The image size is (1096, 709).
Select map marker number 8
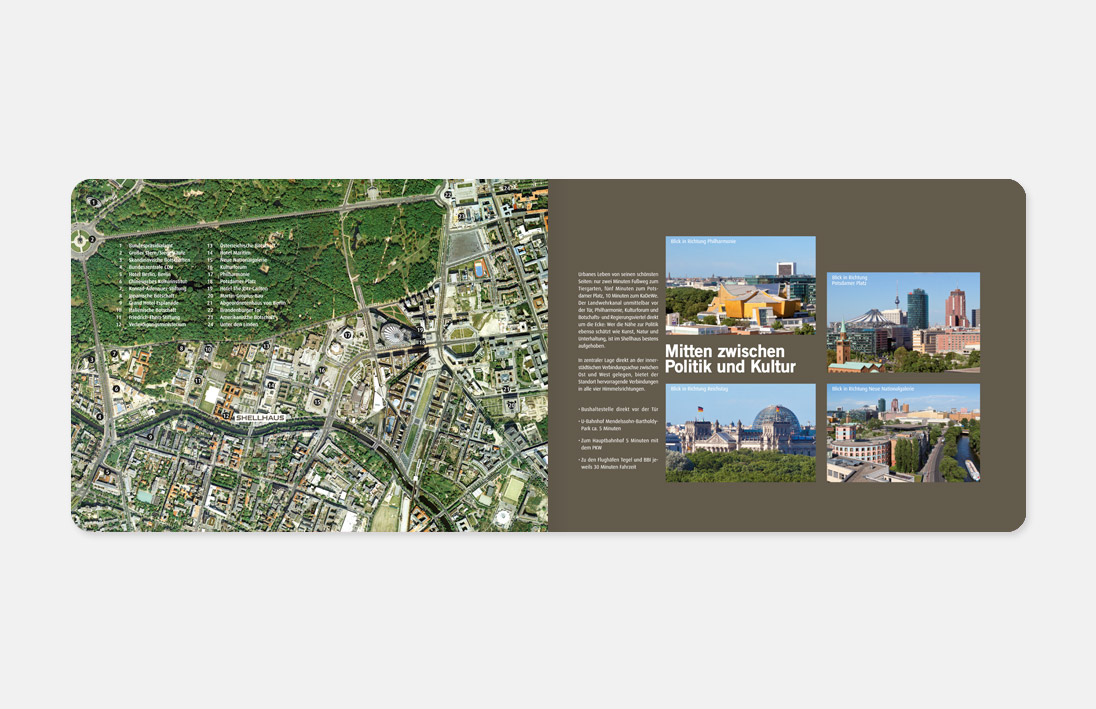(x=182, y=348)
